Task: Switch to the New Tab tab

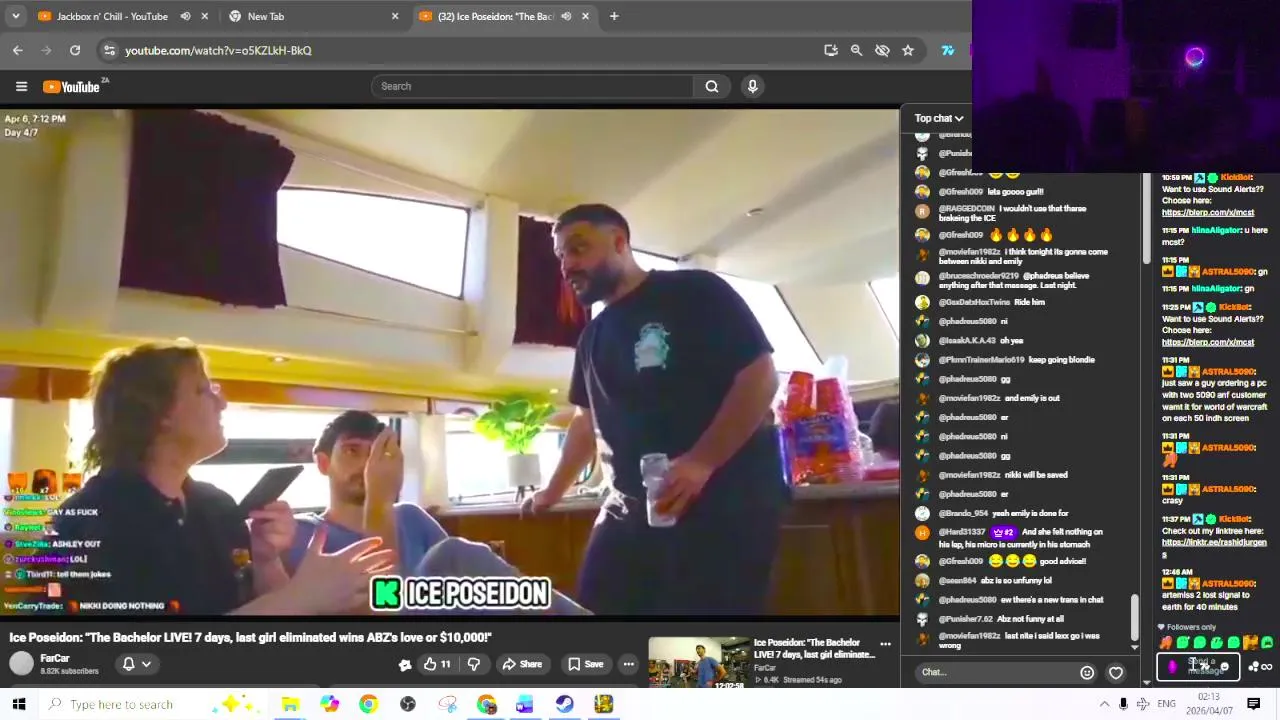Action: (312, 16)
